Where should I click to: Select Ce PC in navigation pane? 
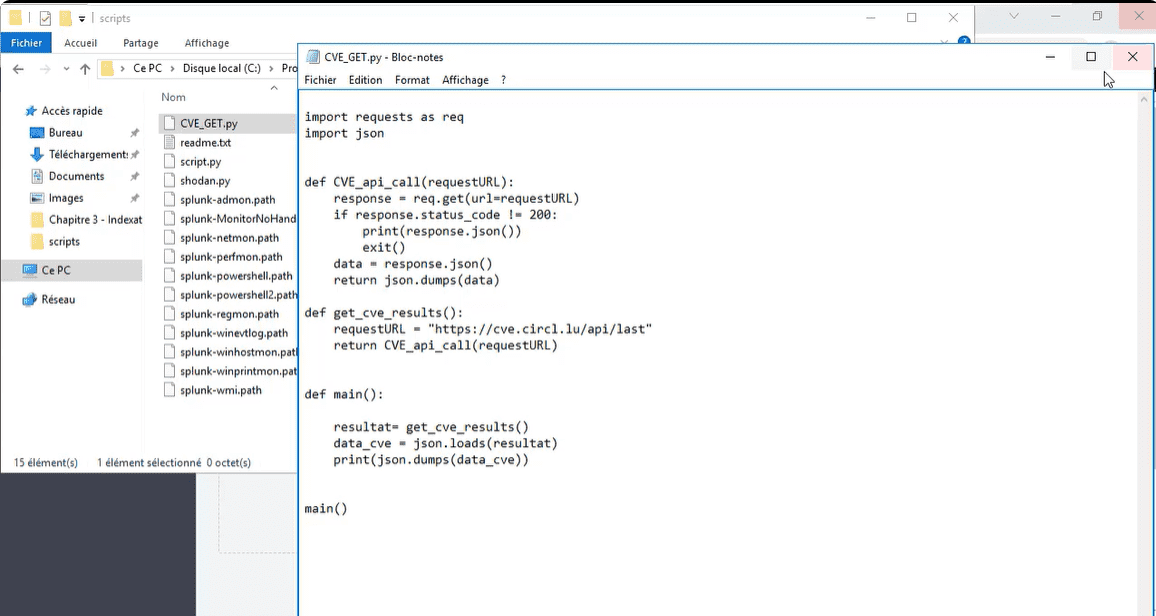pos(56,270)
